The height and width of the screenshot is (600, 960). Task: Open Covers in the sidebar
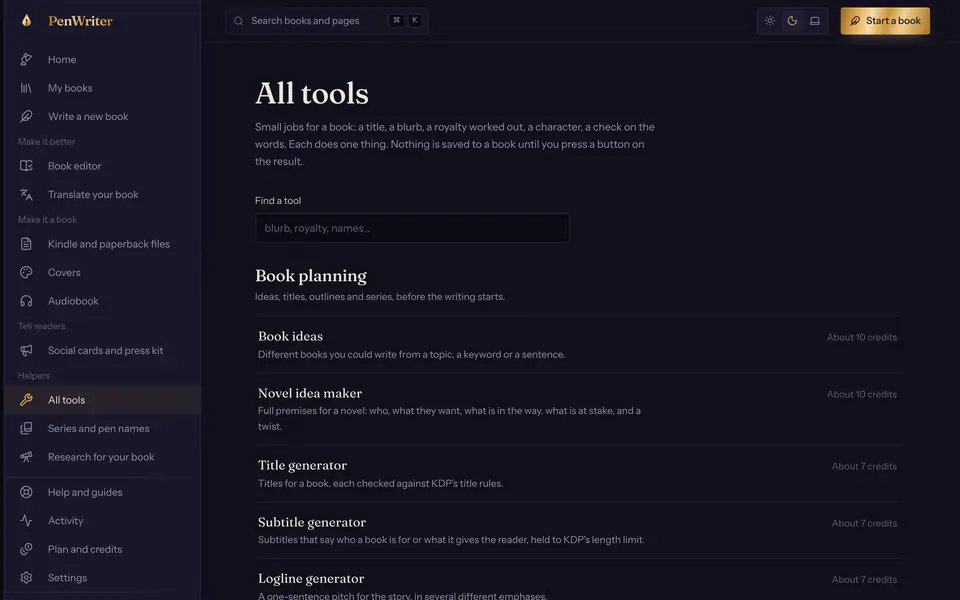coord(102,272)
